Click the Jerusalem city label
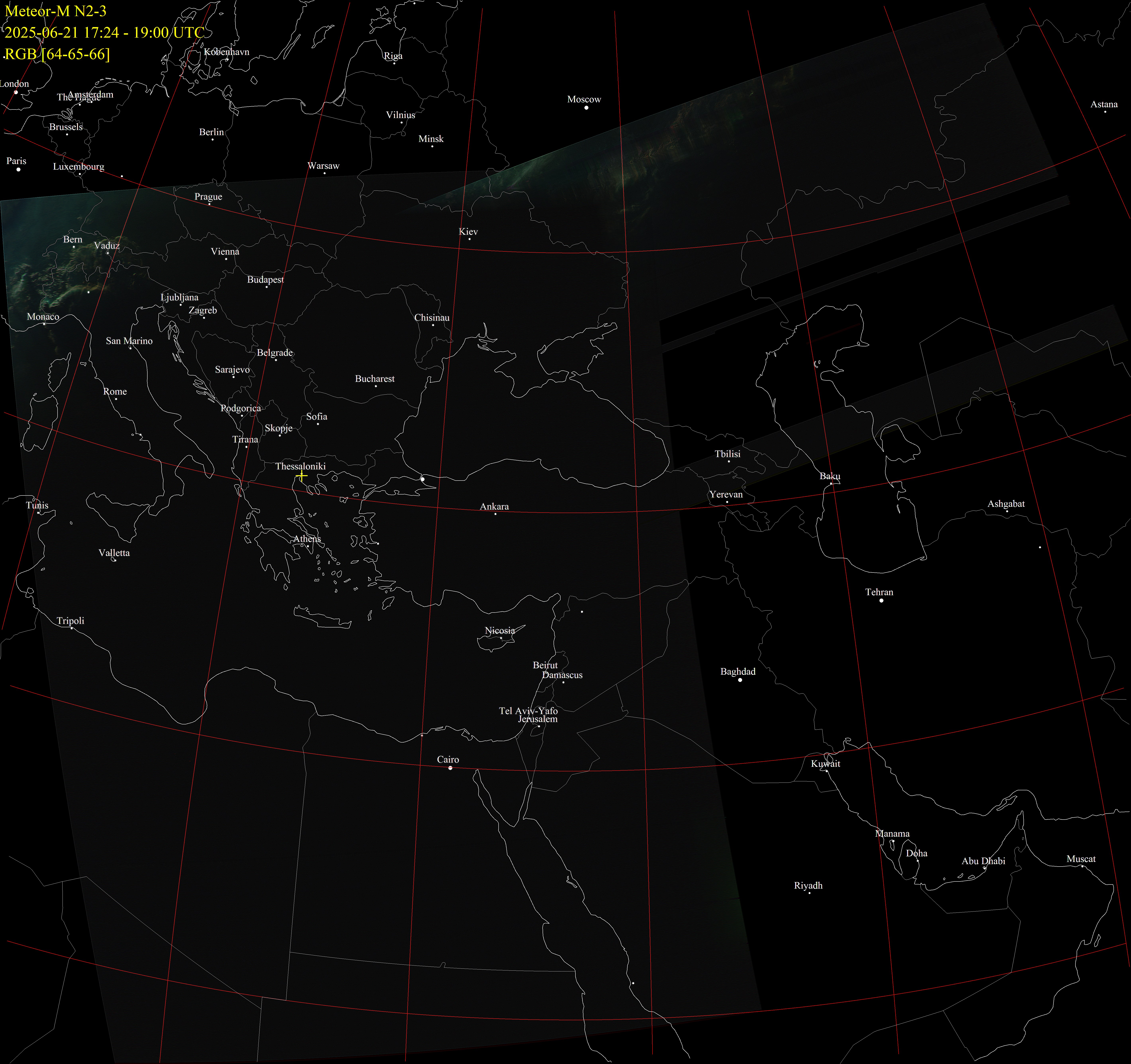1131x1064 pixels. click(x=538, y=719)
